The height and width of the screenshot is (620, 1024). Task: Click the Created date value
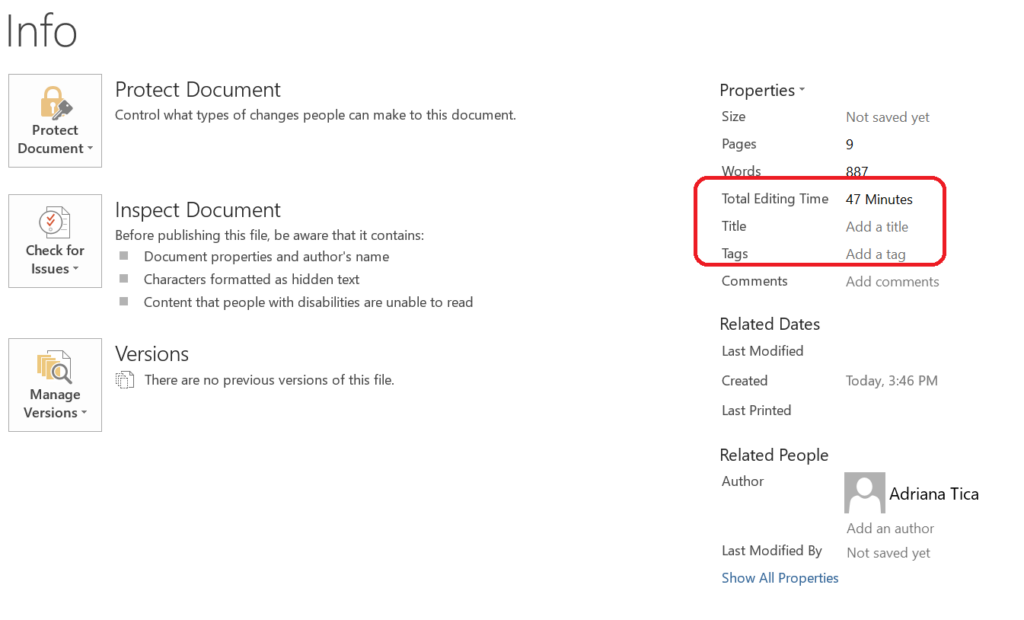pyautogui.click(x=891, y=381)
